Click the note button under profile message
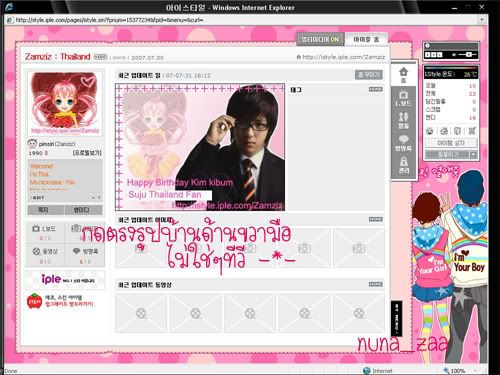The height and width of the screenshot is (375, 500). click(x=45, y=210)
